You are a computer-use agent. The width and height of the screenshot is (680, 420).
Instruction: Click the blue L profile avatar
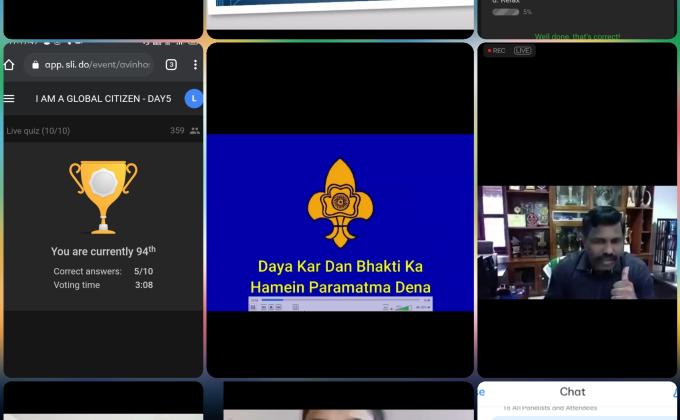pyautogui.click(x=193, y=99)
